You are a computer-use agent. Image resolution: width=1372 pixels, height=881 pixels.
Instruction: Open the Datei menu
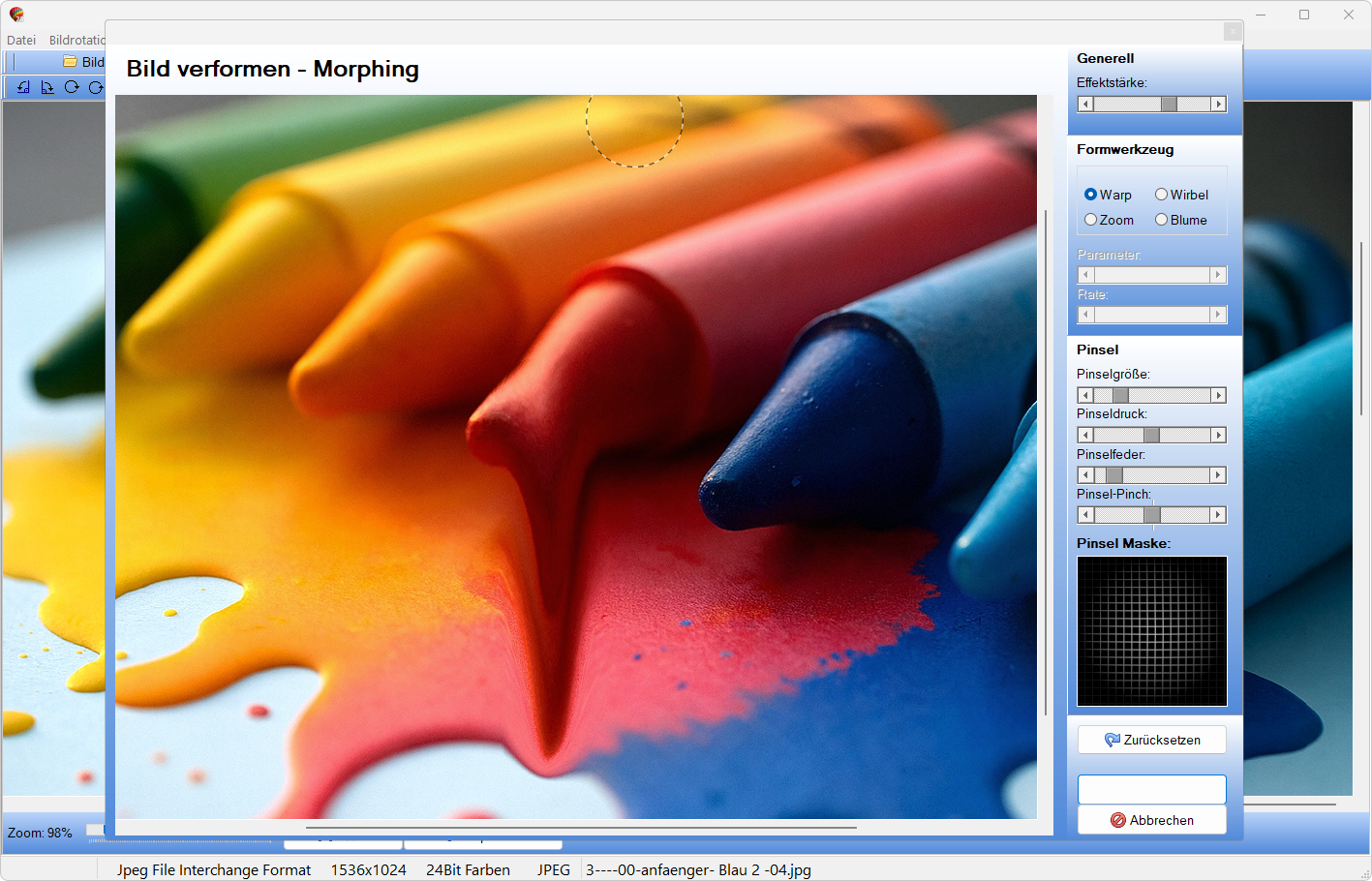pyautogui.click(x=21, y=40)
